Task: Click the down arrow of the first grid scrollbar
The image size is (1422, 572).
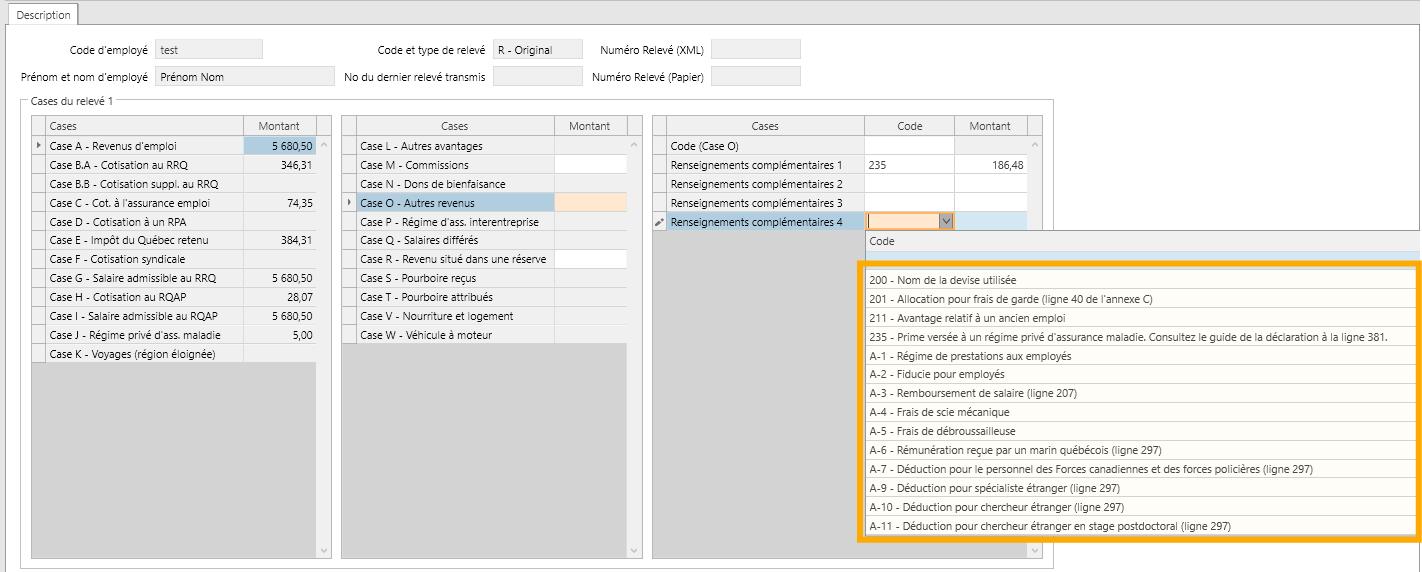Action: click(323, 550)
